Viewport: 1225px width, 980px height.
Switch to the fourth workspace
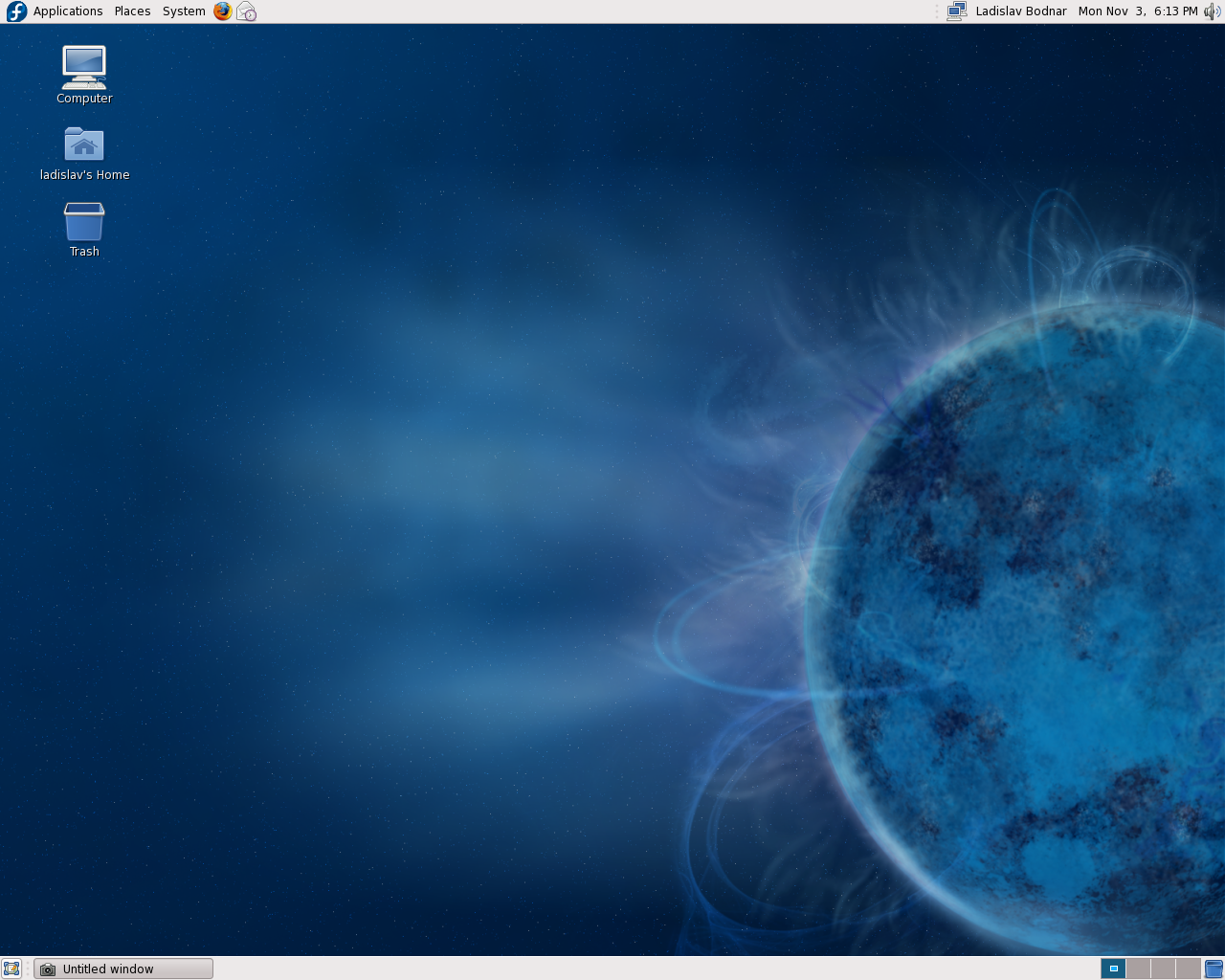(1188, 969)
